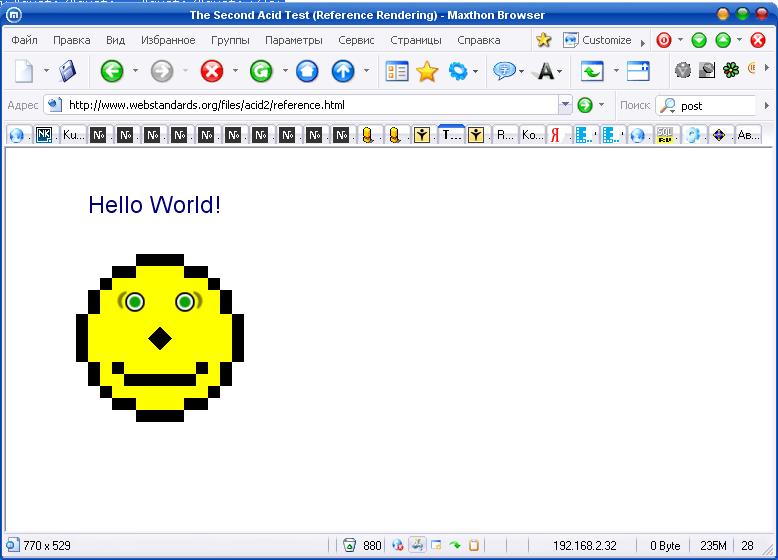Viewport: 778px width, 560px height.
Task: Toggle the highlighted tray status icon
Action: coord(417,545)
